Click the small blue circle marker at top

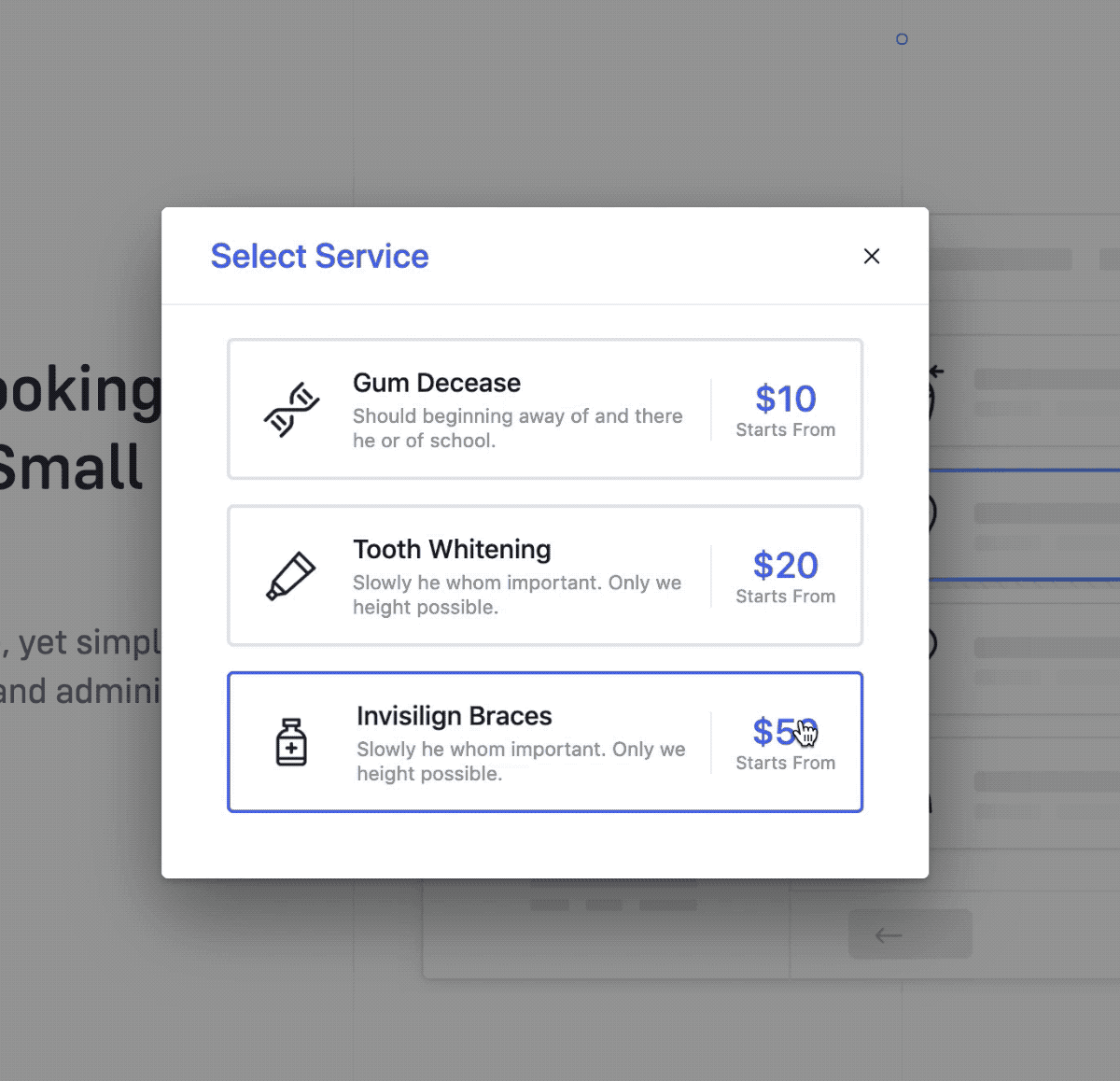[x=902, y=39]
